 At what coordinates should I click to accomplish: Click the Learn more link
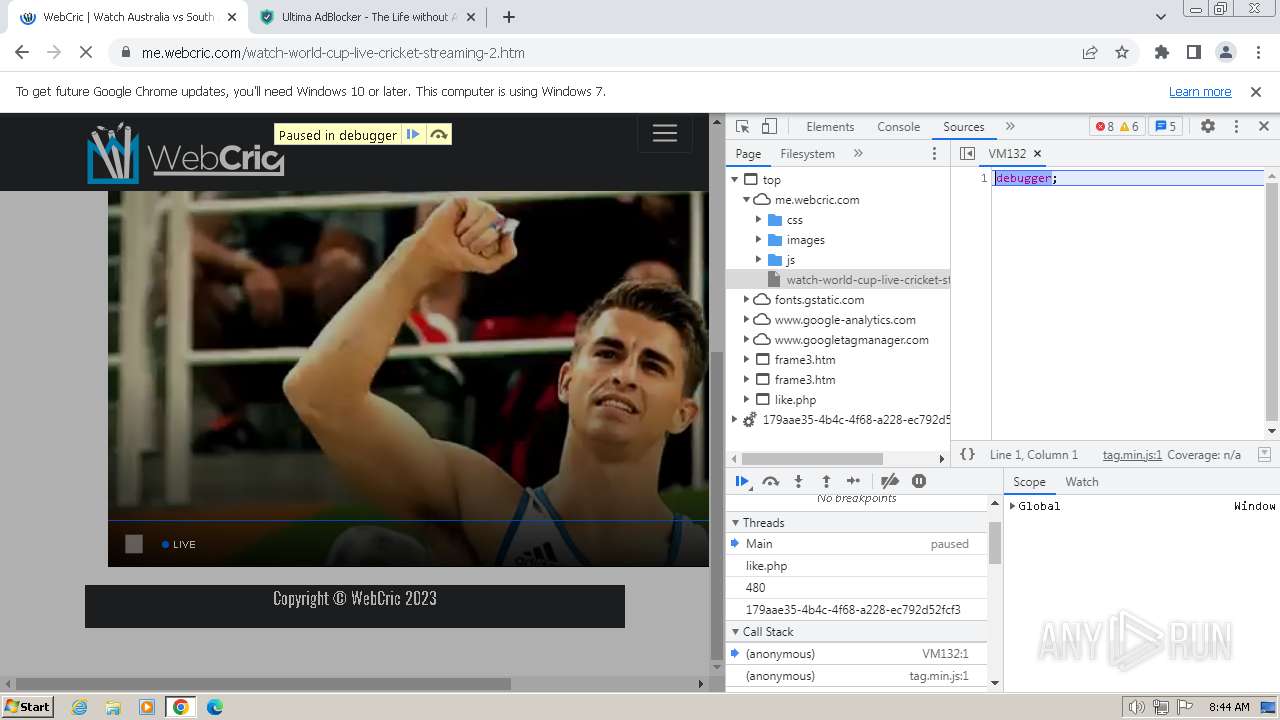[1200, 92]
